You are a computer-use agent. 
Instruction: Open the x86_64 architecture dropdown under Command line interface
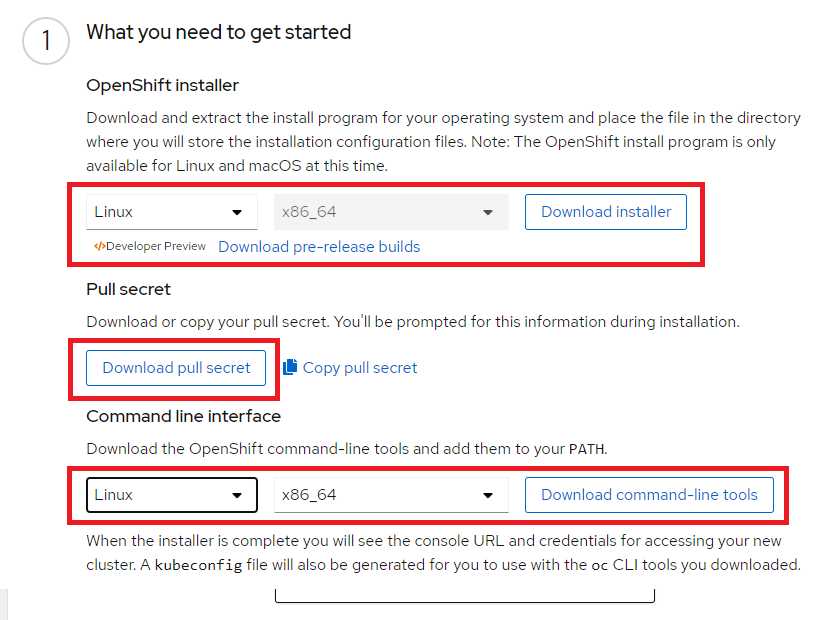[x=390, y=495]
